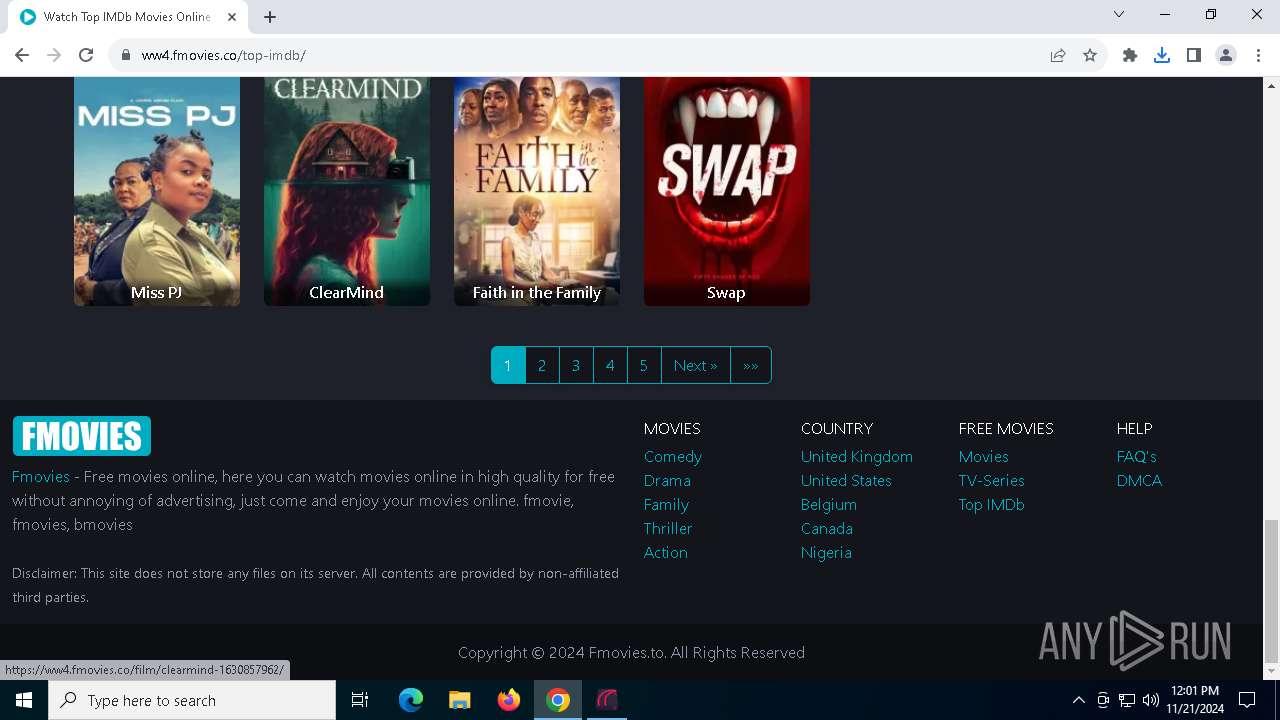Go to pagination page 2

(542, 365)
